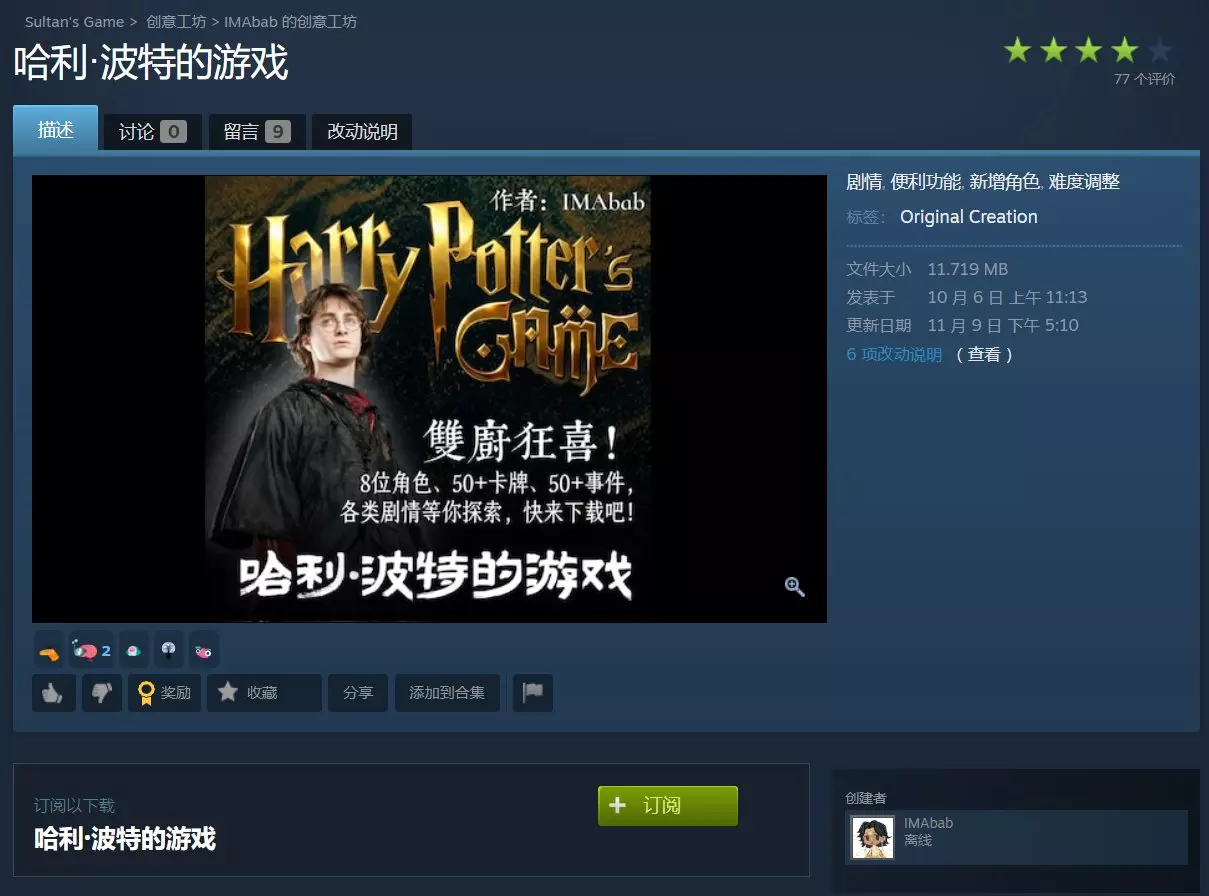1209x896 pixels.
Task: Click the pink snail award with count 2
Action: tap(91, 651)
